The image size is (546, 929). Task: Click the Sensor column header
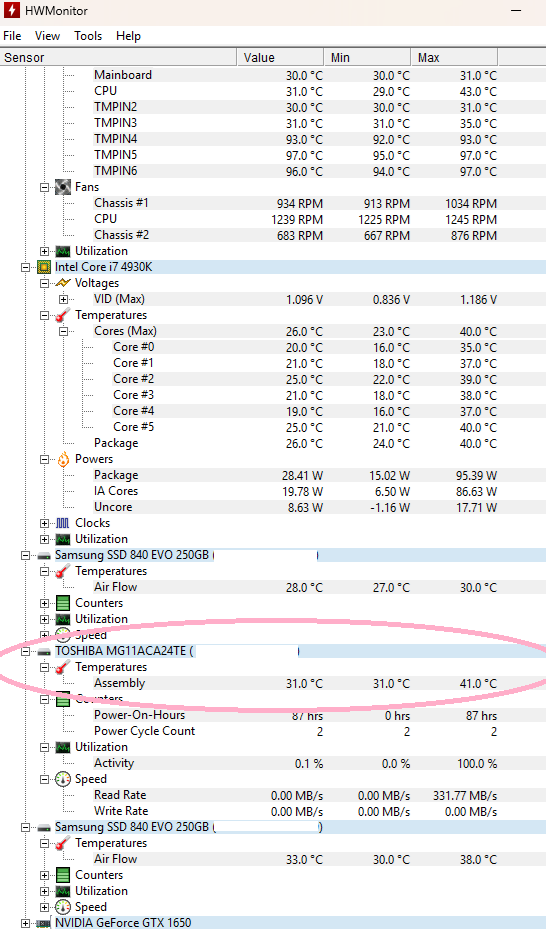[x=118, y=57]
